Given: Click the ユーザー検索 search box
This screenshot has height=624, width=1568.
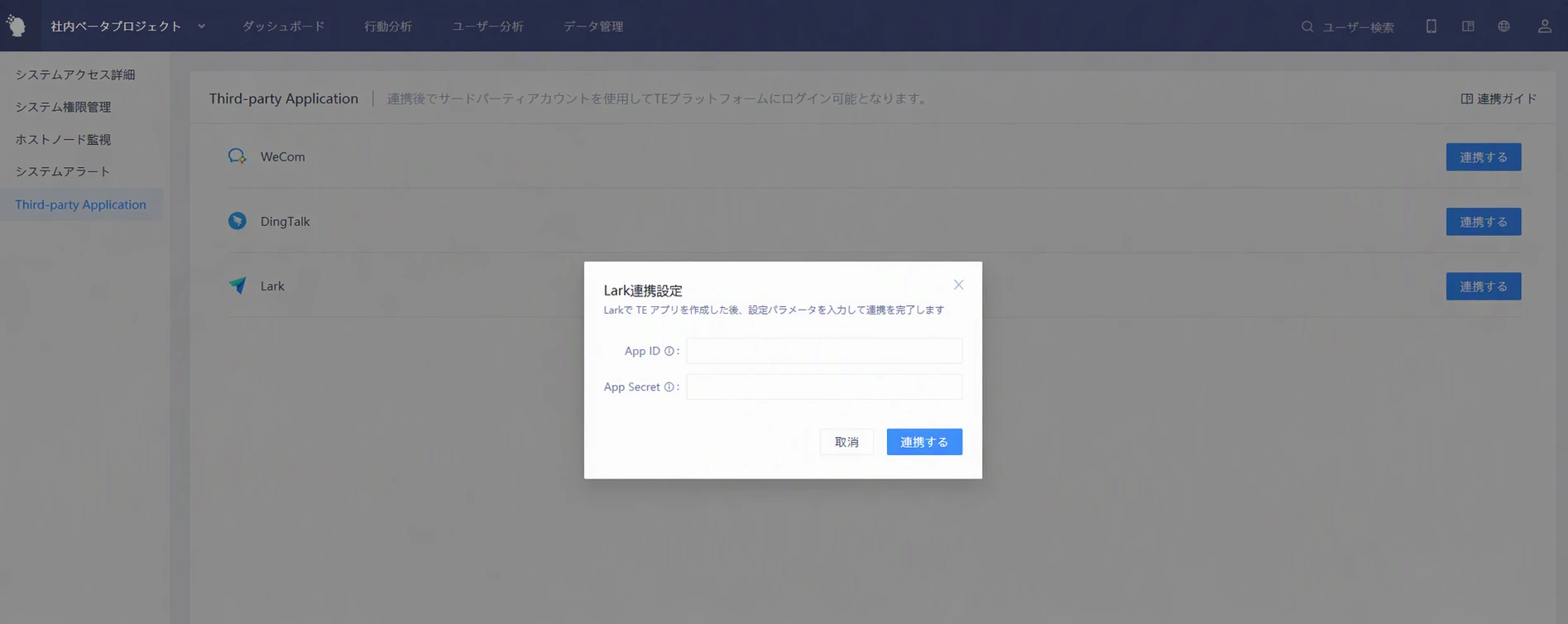Looking at the screenshot, I should (x=1357, y=27).
